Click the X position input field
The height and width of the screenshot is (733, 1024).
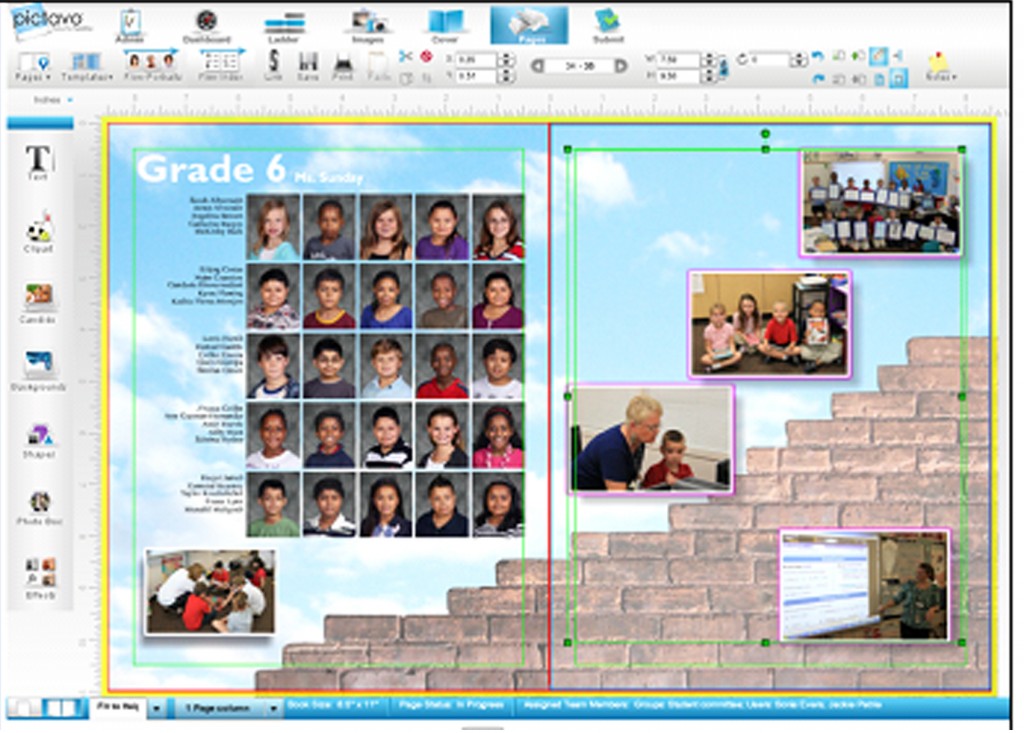476,59
